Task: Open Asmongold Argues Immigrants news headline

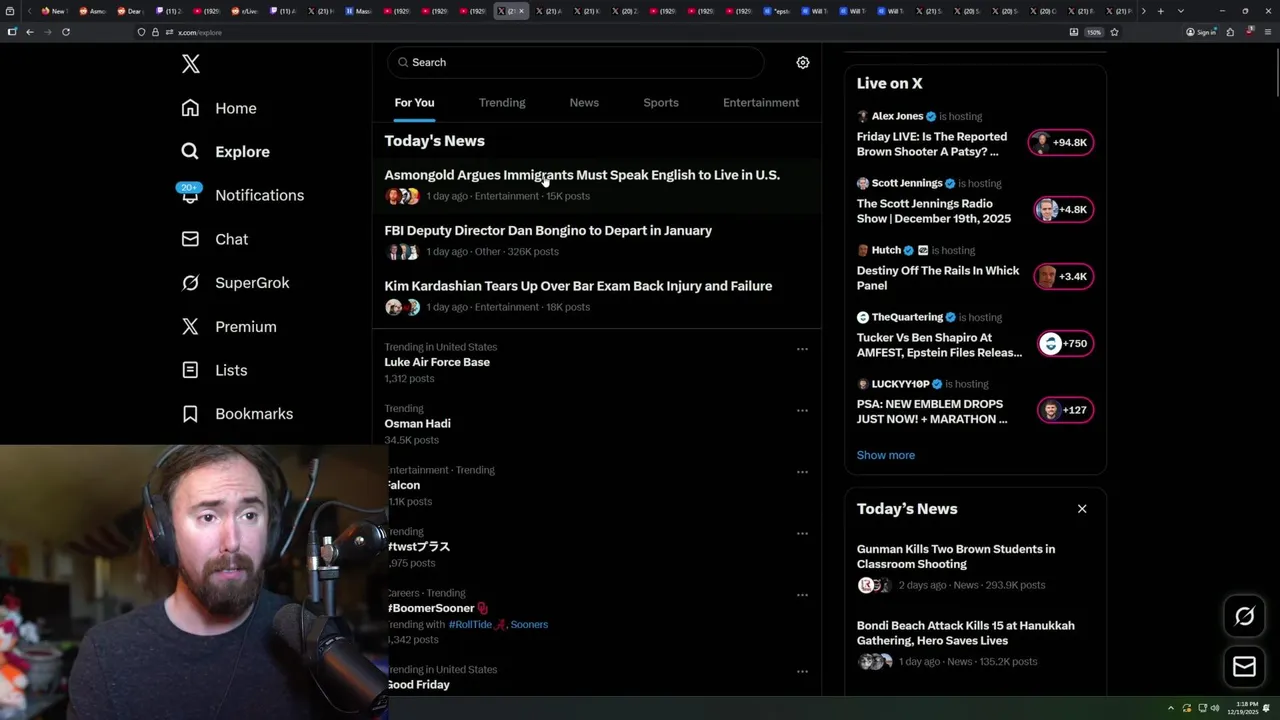Action: pyautogui.click(x=582, y=175)
